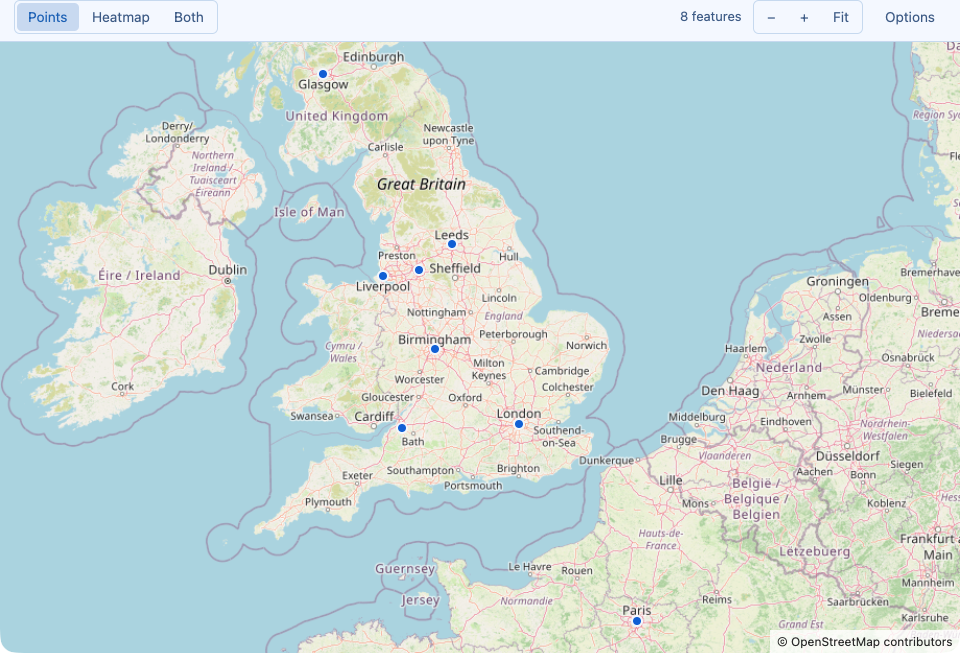Fit map to all features

click(841, 18)
